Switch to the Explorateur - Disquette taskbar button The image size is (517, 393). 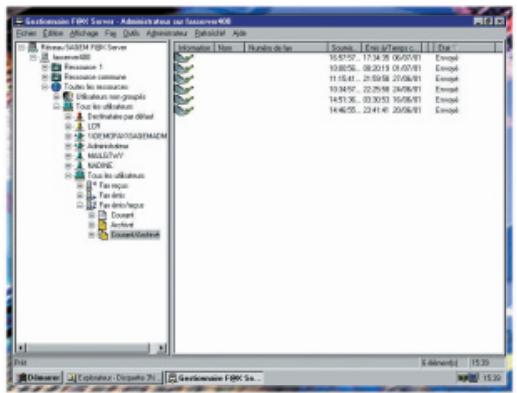pyautogui.click(x=114, y=378)
